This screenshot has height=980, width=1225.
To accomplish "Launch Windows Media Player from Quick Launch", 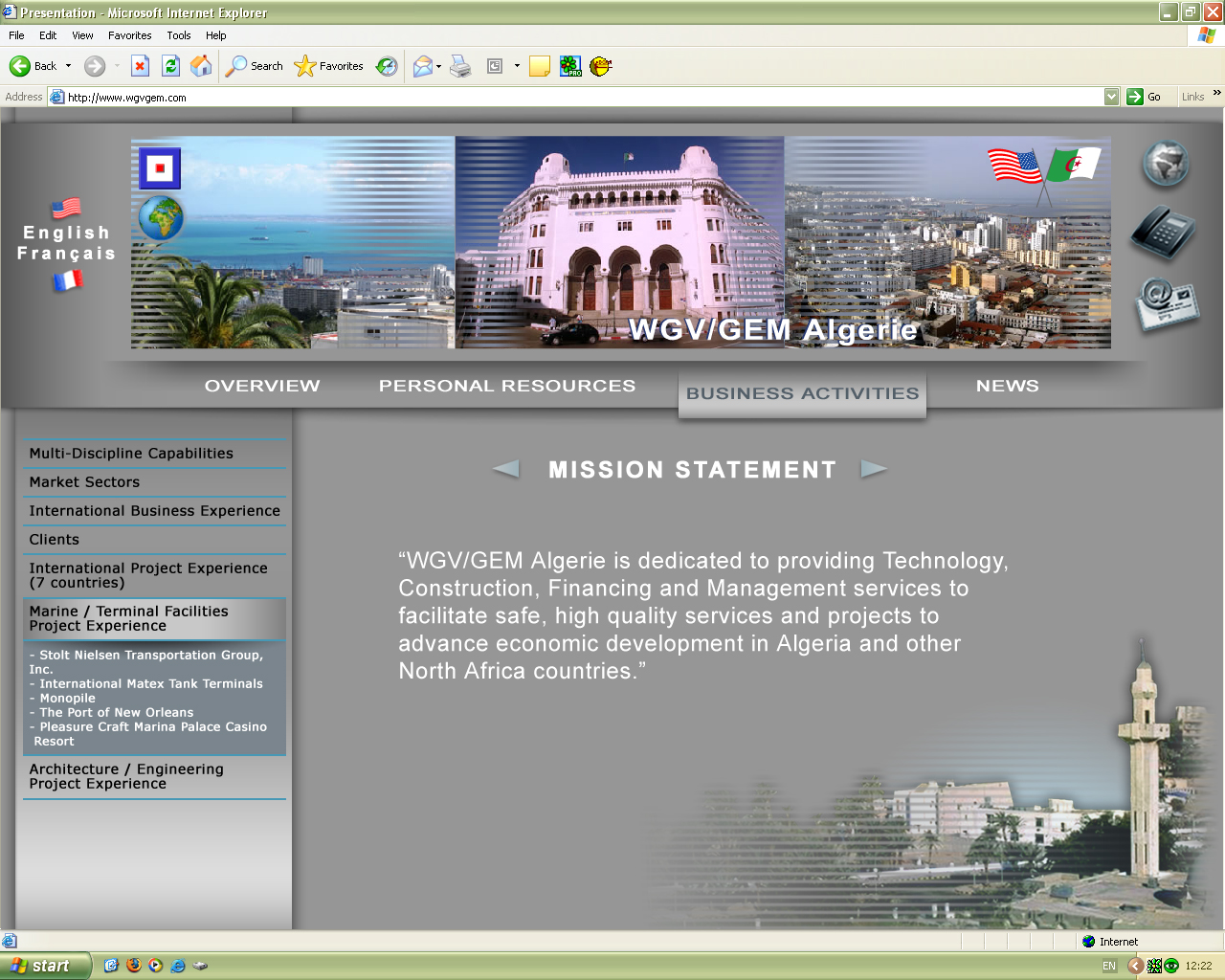I will tap(155, 966).
